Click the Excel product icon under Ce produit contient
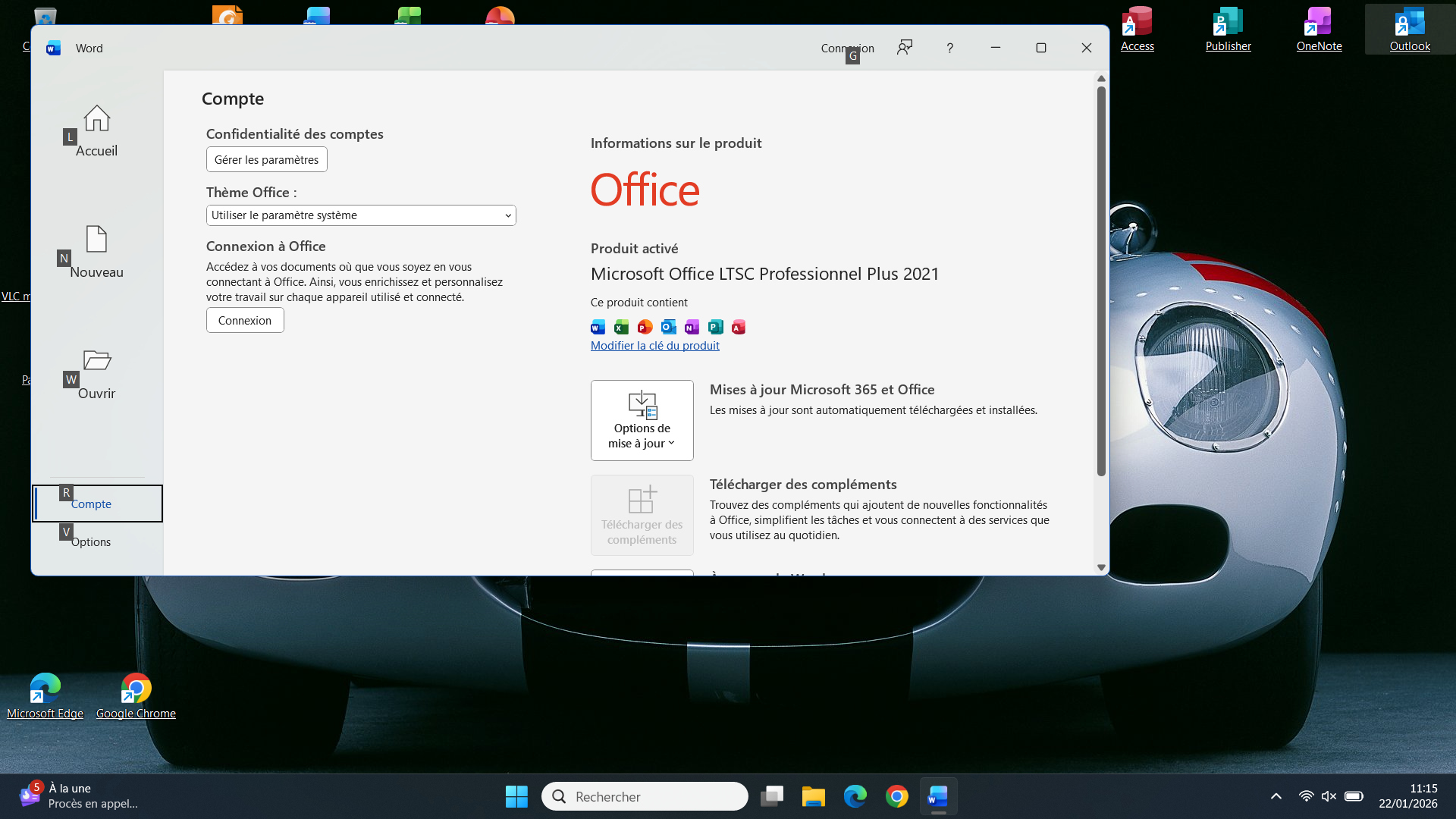 pyautogui.click(x=621, y=327)
